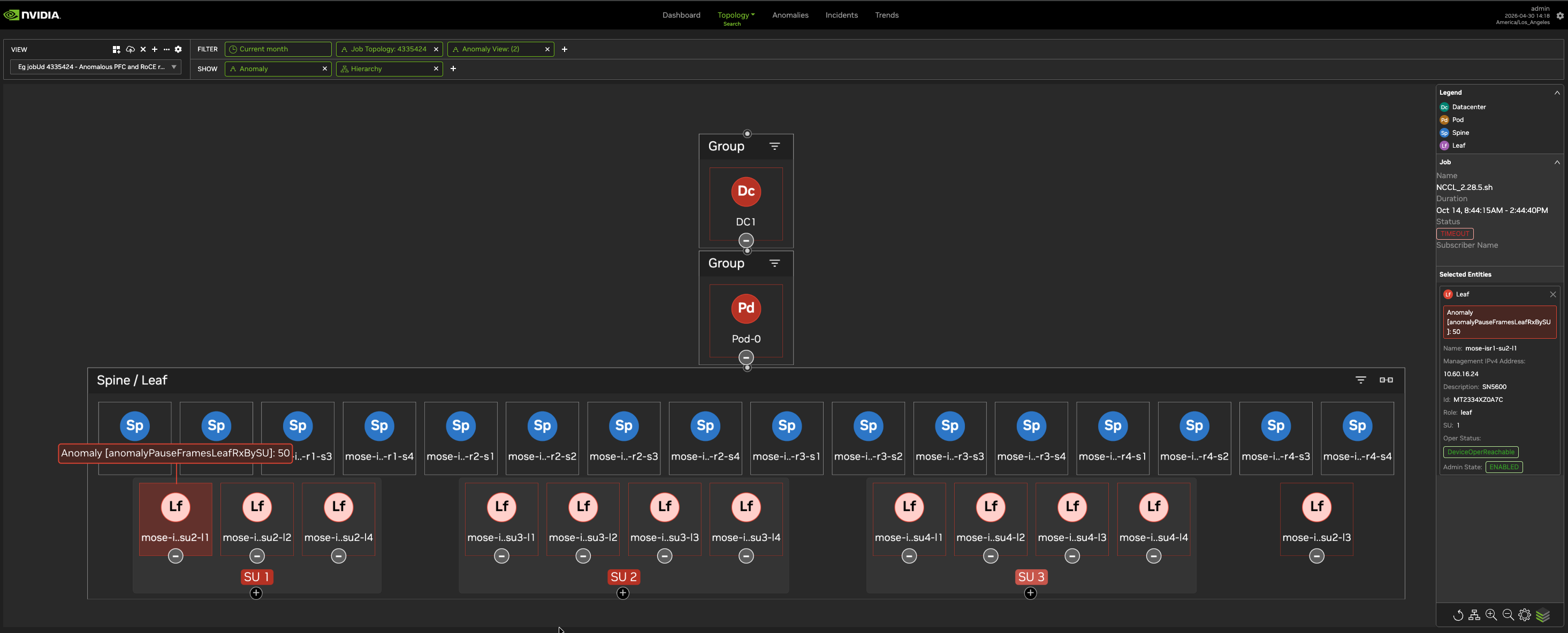Screen dimensions: 1568x633
Task: Open the Incidents tab
Action: point(841,15)
